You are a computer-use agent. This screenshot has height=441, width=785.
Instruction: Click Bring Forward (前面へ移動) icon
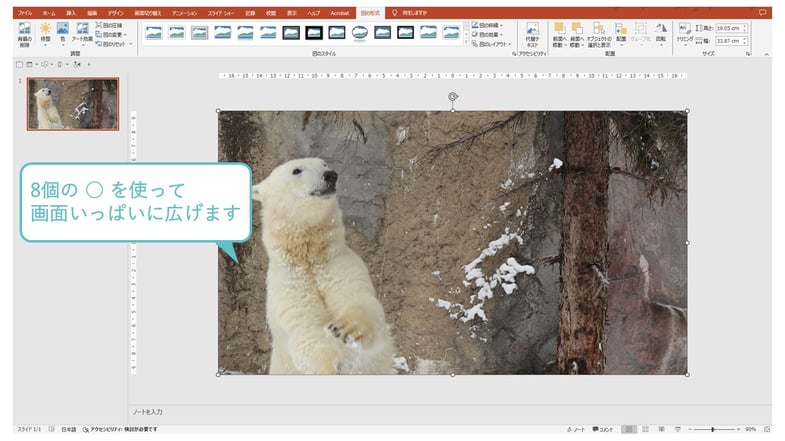559,35
